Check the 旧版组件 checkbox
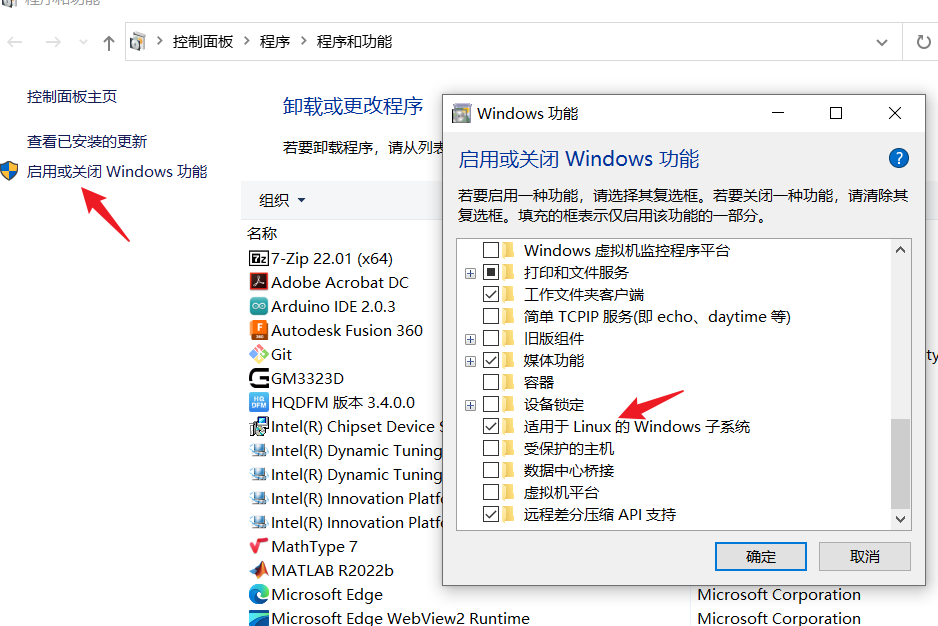Screen dimensions: 938x626 pyautogui.click(x=491, y=338)
